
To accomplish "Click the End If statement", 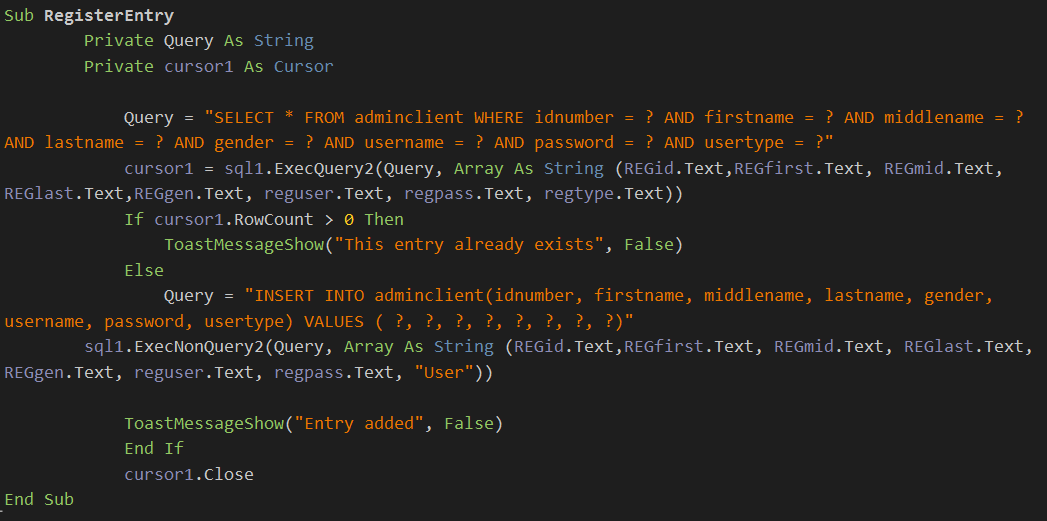I will pyautogui.click(x=154, y=449).
